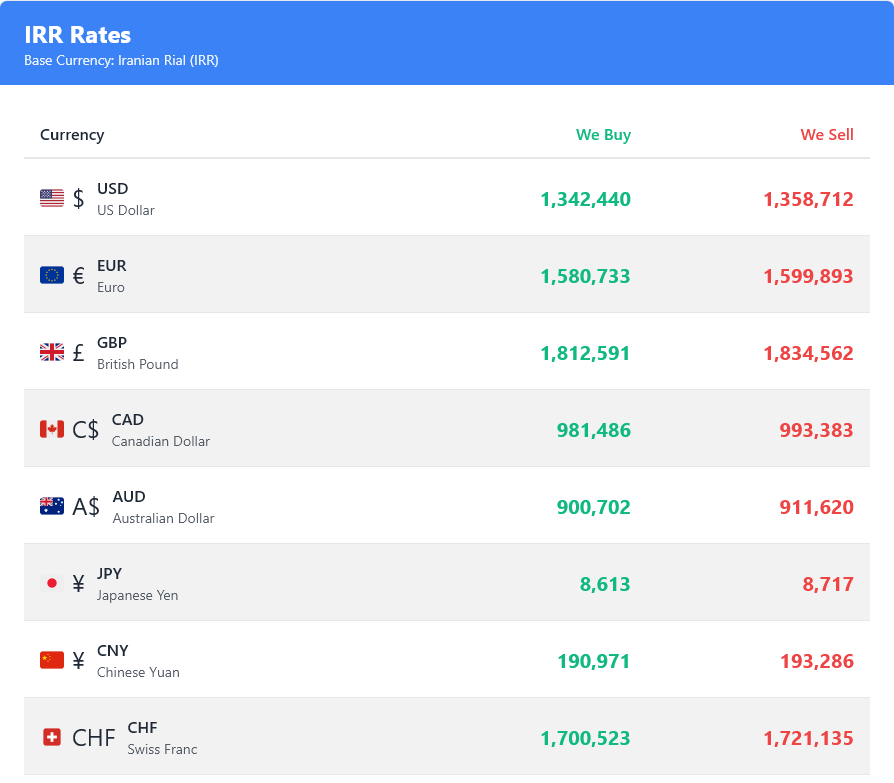The width and height of the screenshot is (894, 783).
Task: Click the JPY row for Japanese Yen
Action: [x=447, y=583]
